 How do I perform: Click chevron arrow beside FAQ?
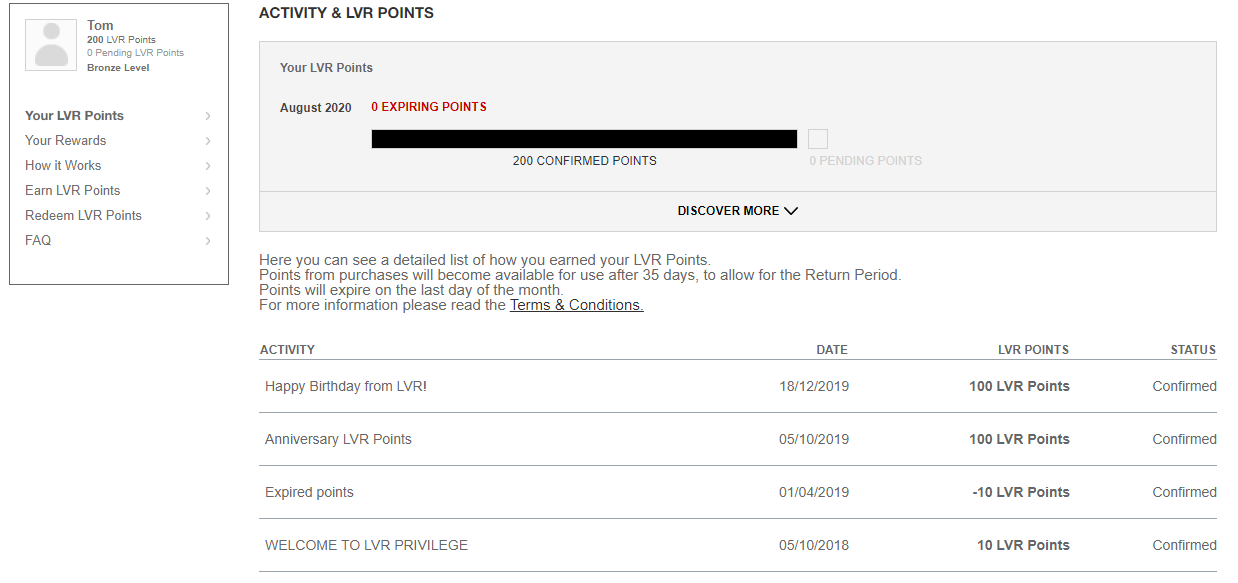[208, 241]
